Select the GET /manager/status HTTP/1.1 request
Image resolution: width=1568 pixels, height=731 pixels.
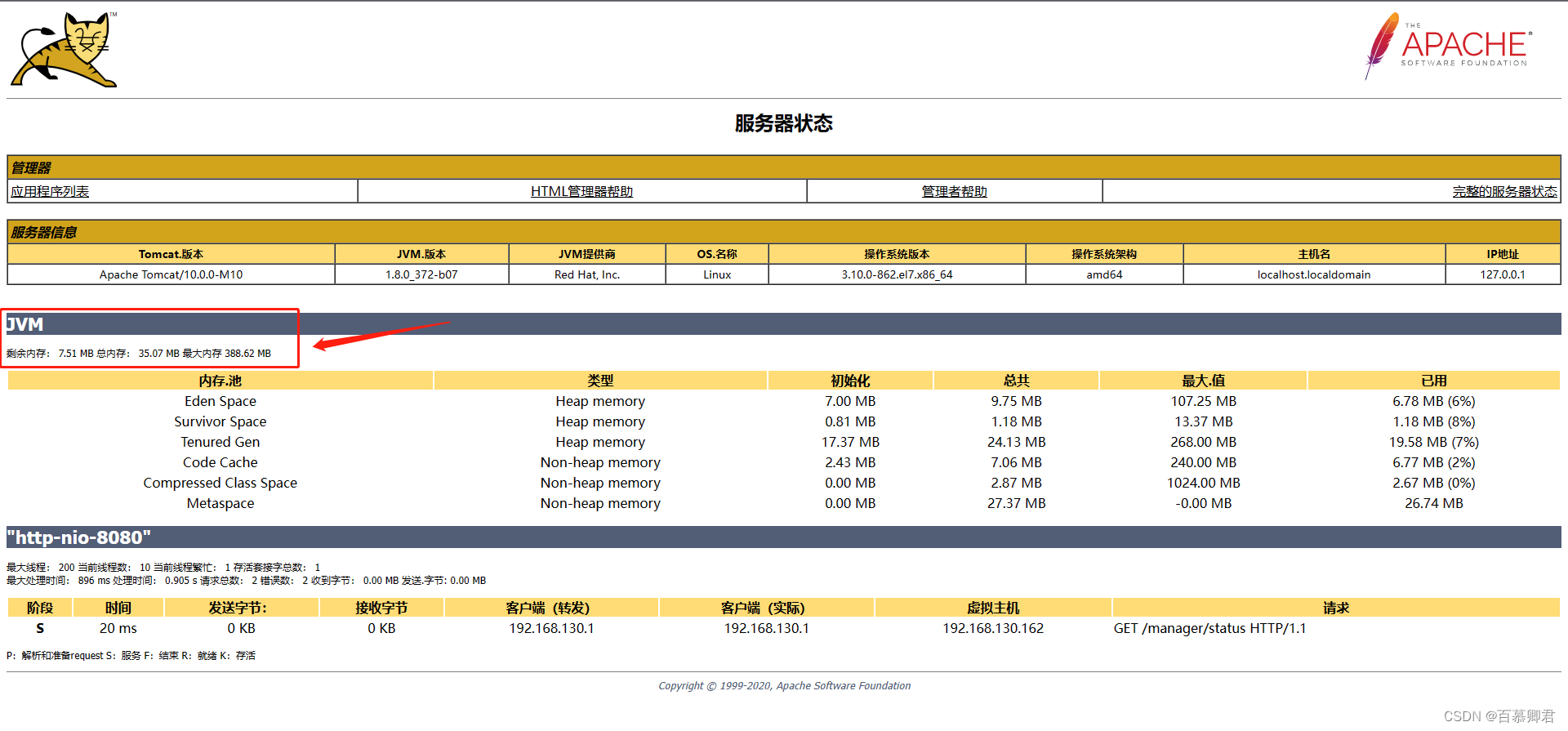1209,628
